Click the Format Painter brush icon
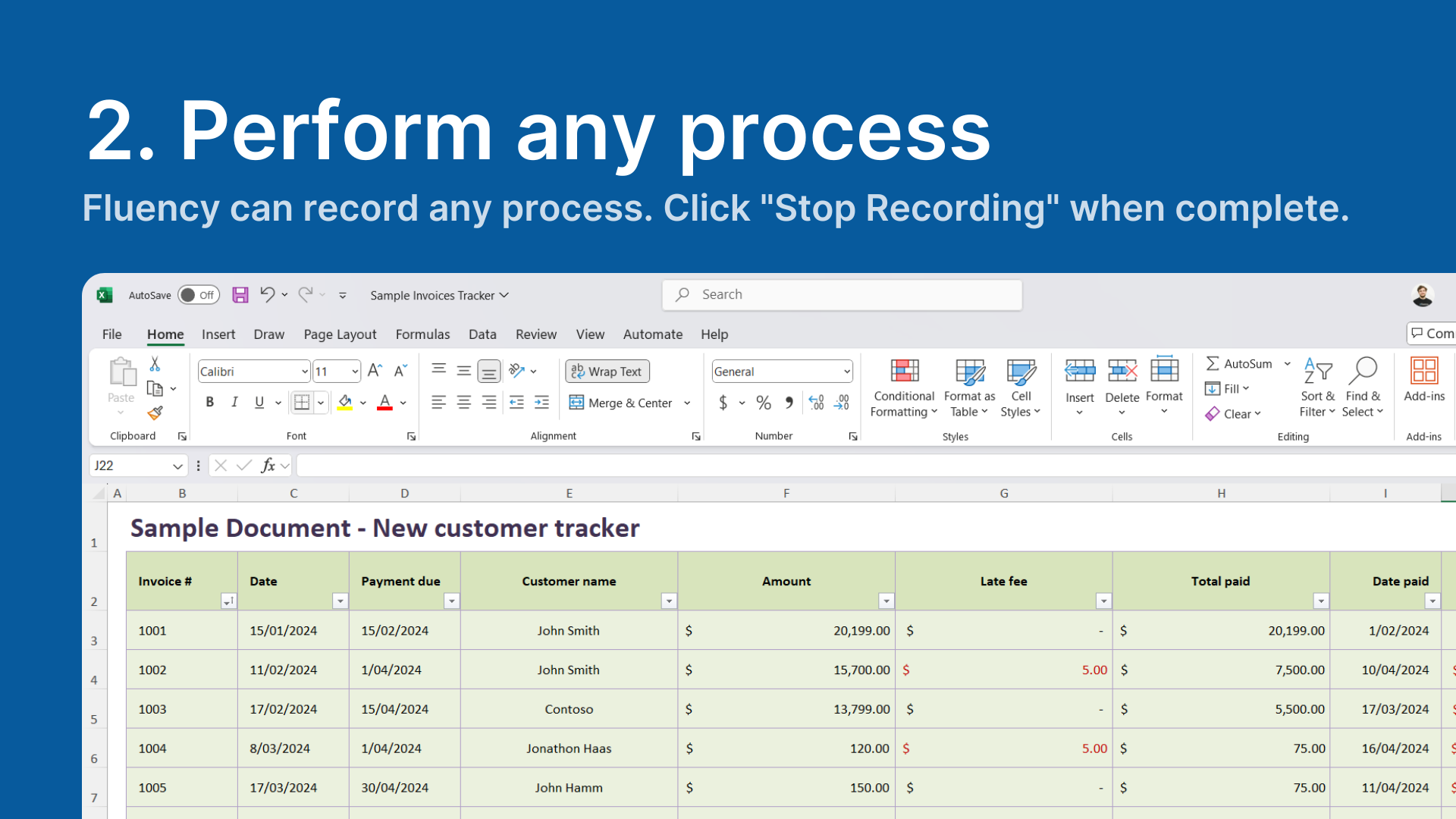1456x819 pixels. [155, 413]
